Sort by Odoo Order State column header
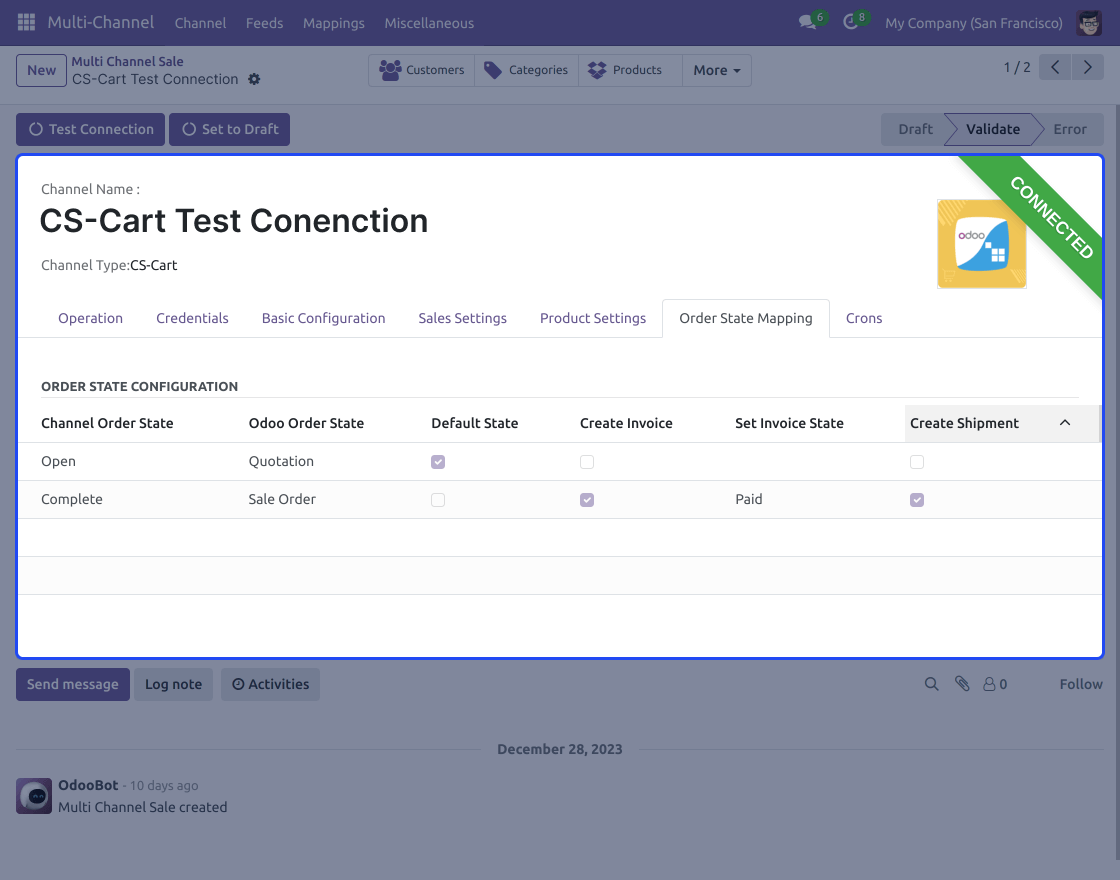 306,423
